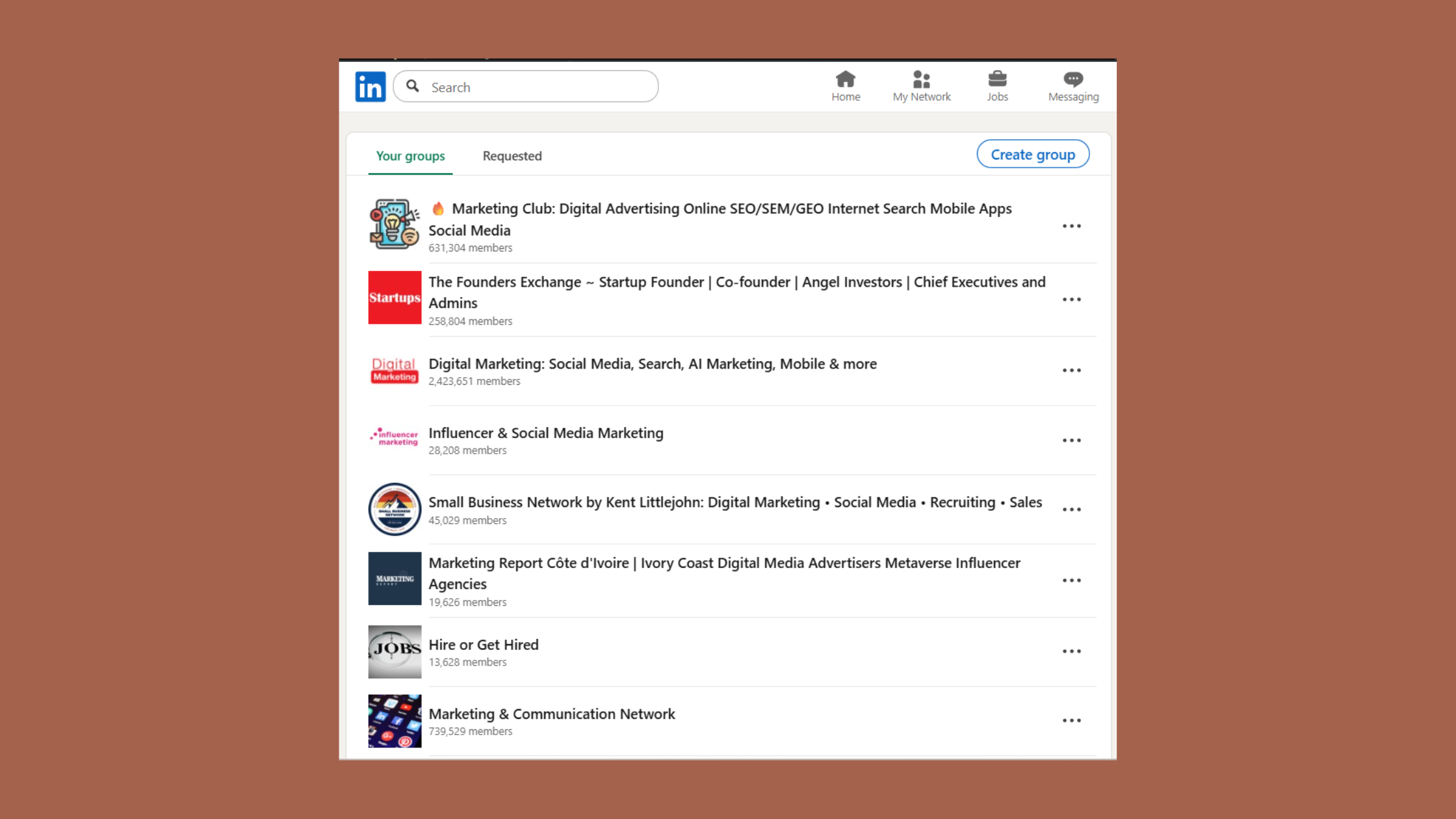This screenshot has width=1456, height=819.
Task: Click the 28,208 members text
Action: [467, 450]
